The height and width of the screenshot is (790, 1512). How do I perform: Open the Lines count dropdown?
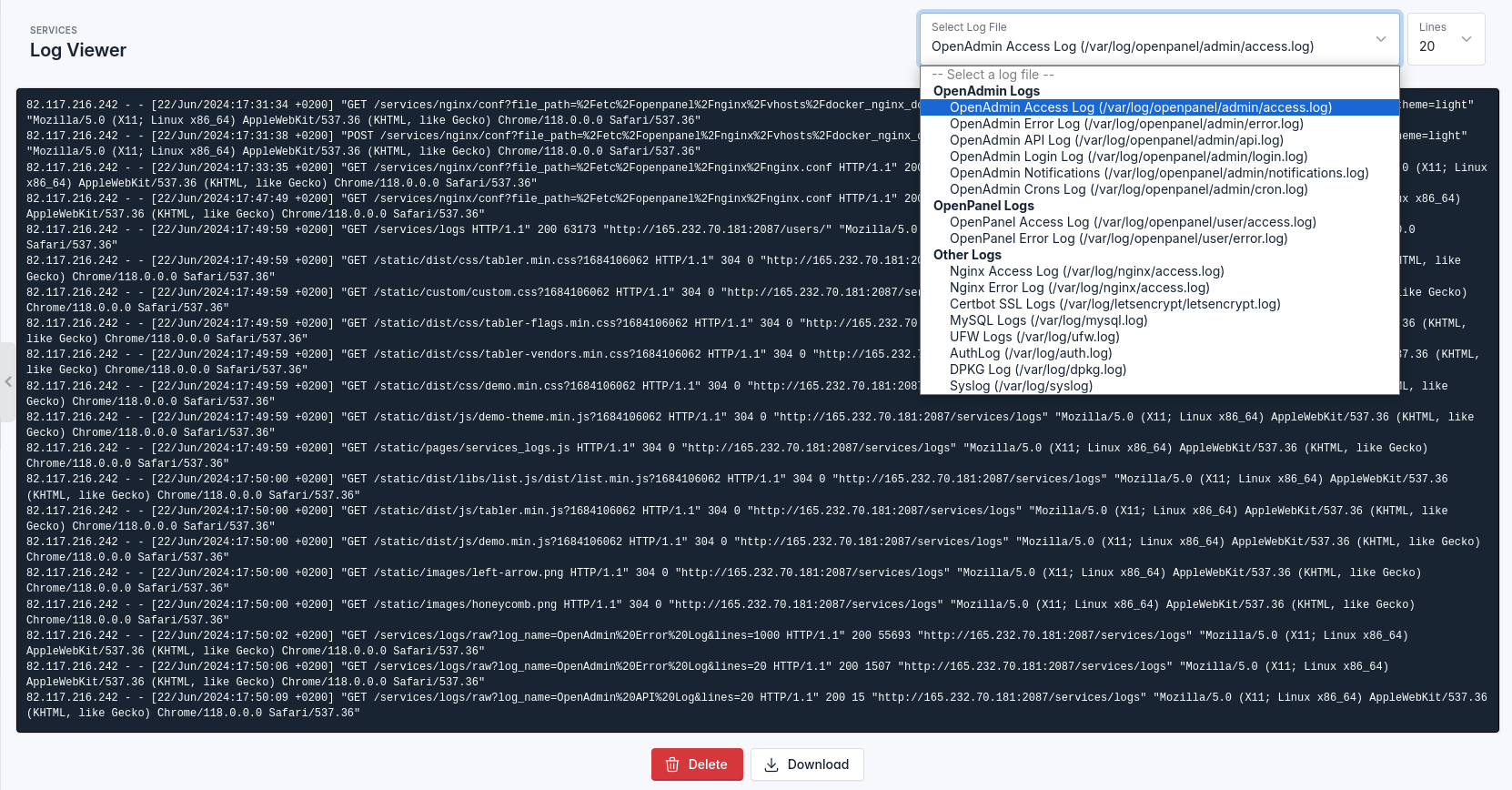1446,39
